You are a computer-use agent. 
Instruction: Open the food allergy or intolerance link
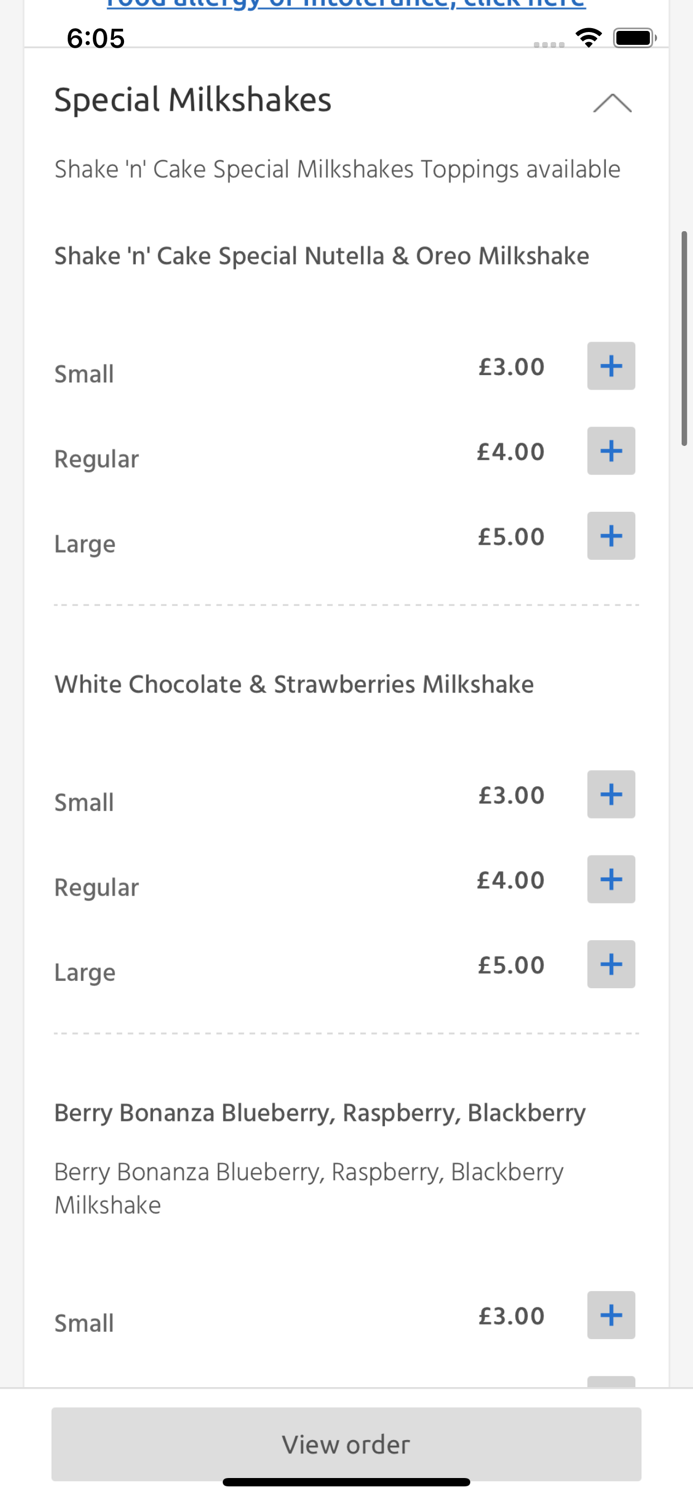(x=346, y=5)
